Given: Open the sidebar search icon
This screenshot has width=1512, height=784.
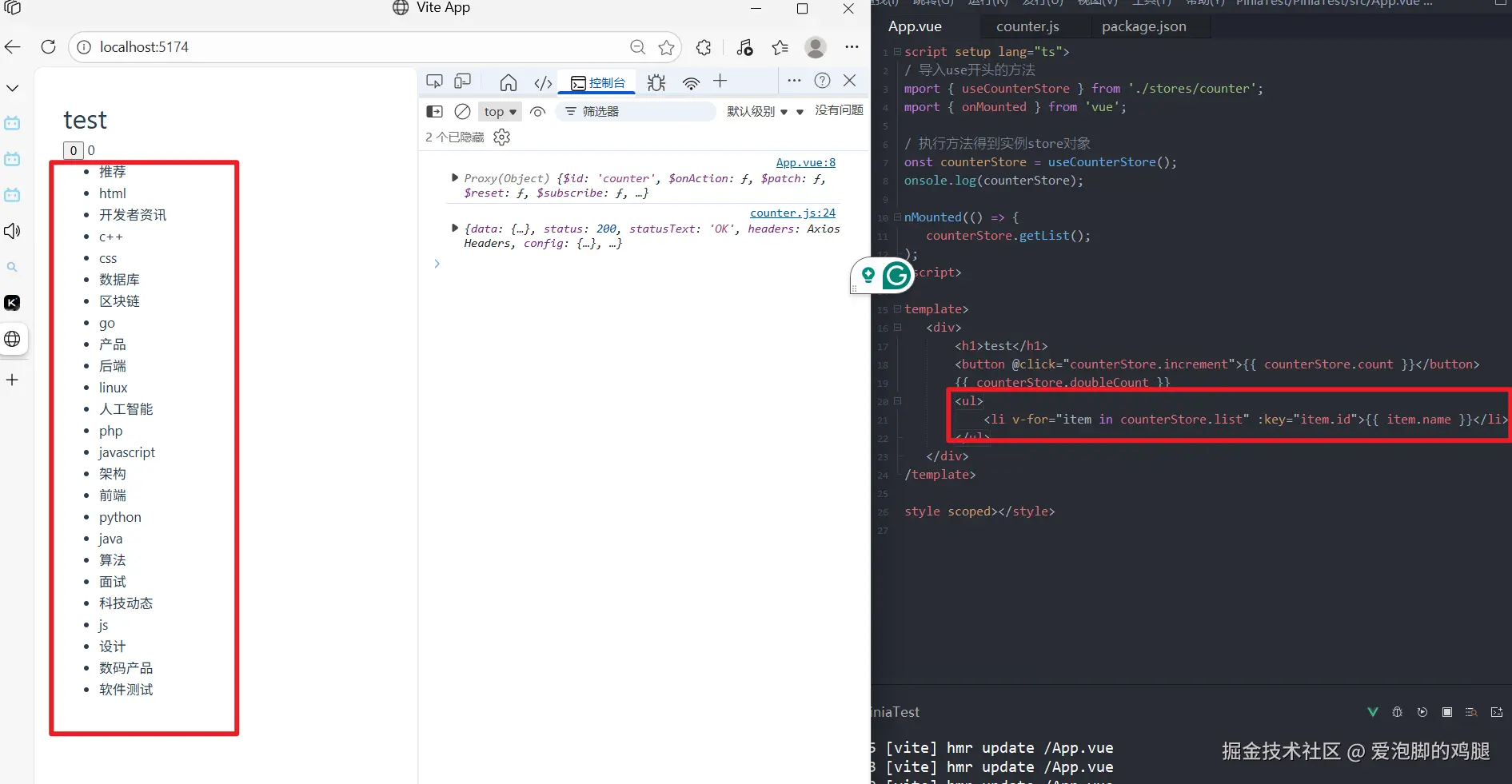Looking at the screenshot, I should pos(12,267).
